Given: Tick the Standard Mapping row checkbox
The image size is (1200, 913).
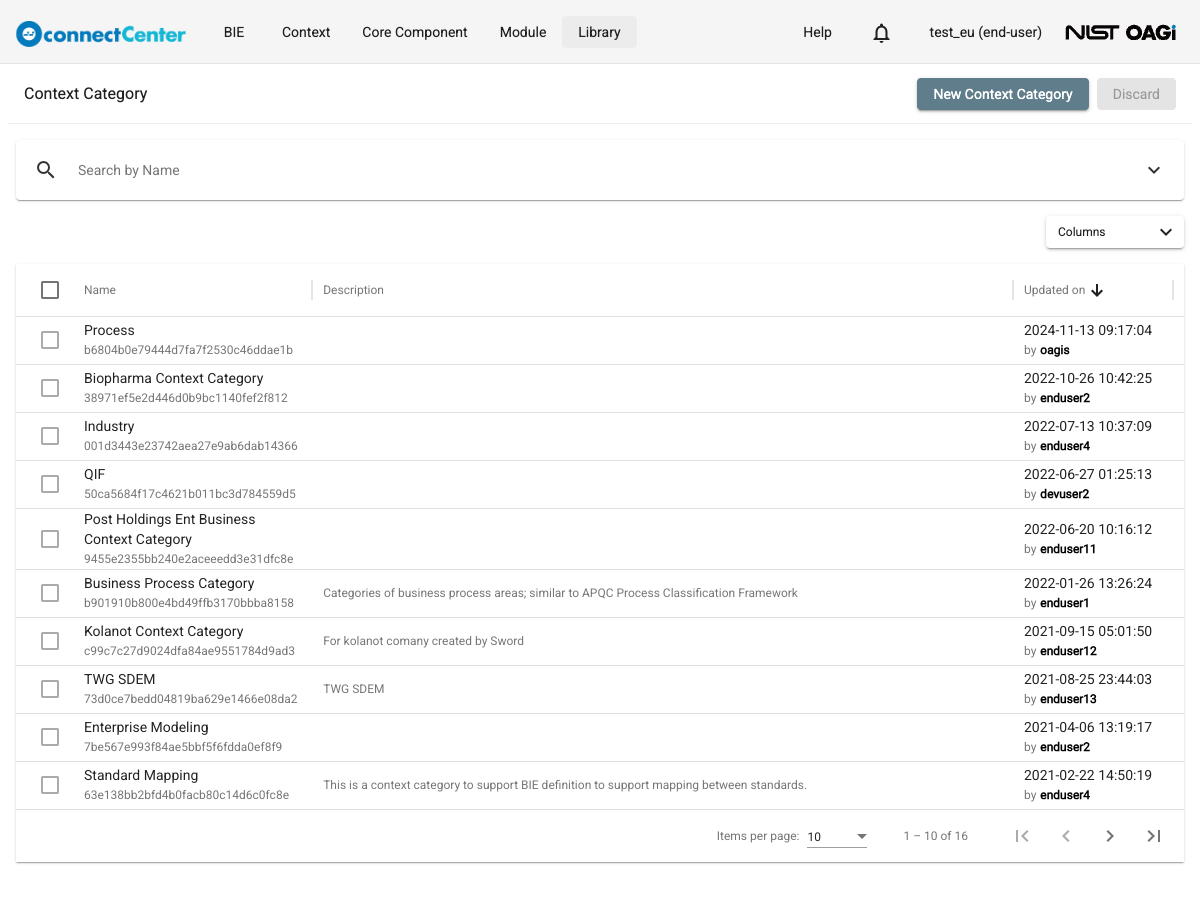Looking at the screenshot, I should 50,785.
